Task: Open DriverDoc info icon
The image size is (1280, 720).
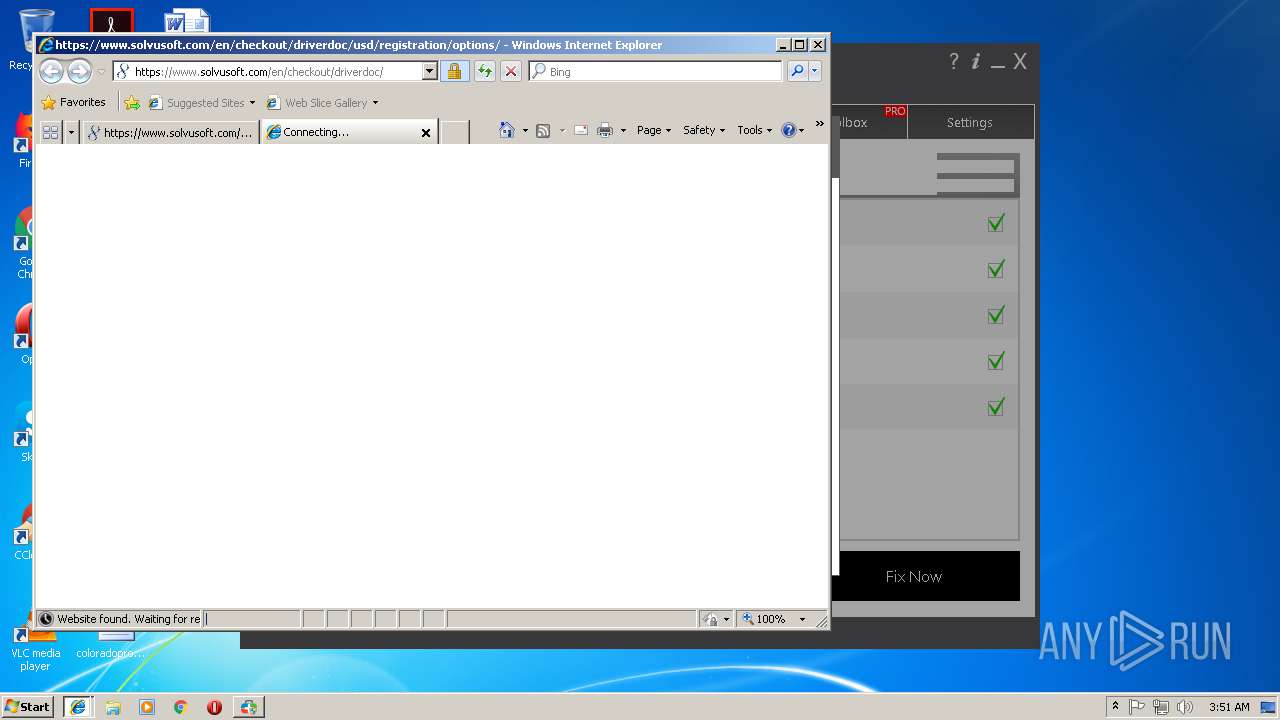Action: click(976, 61)
